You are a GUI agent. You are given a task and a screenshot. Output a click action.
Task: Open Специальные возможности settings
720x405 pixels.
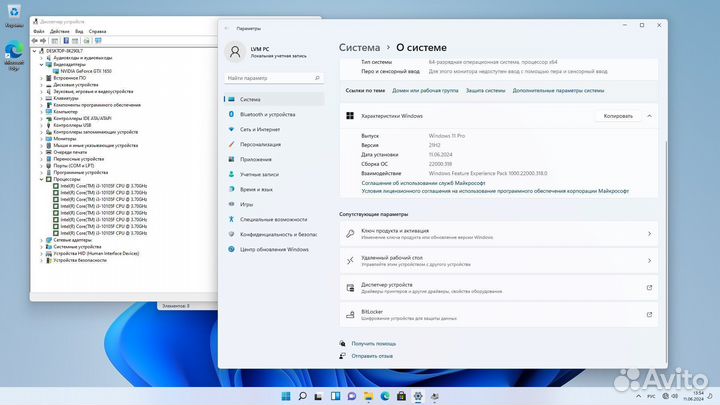coord(274,219)
